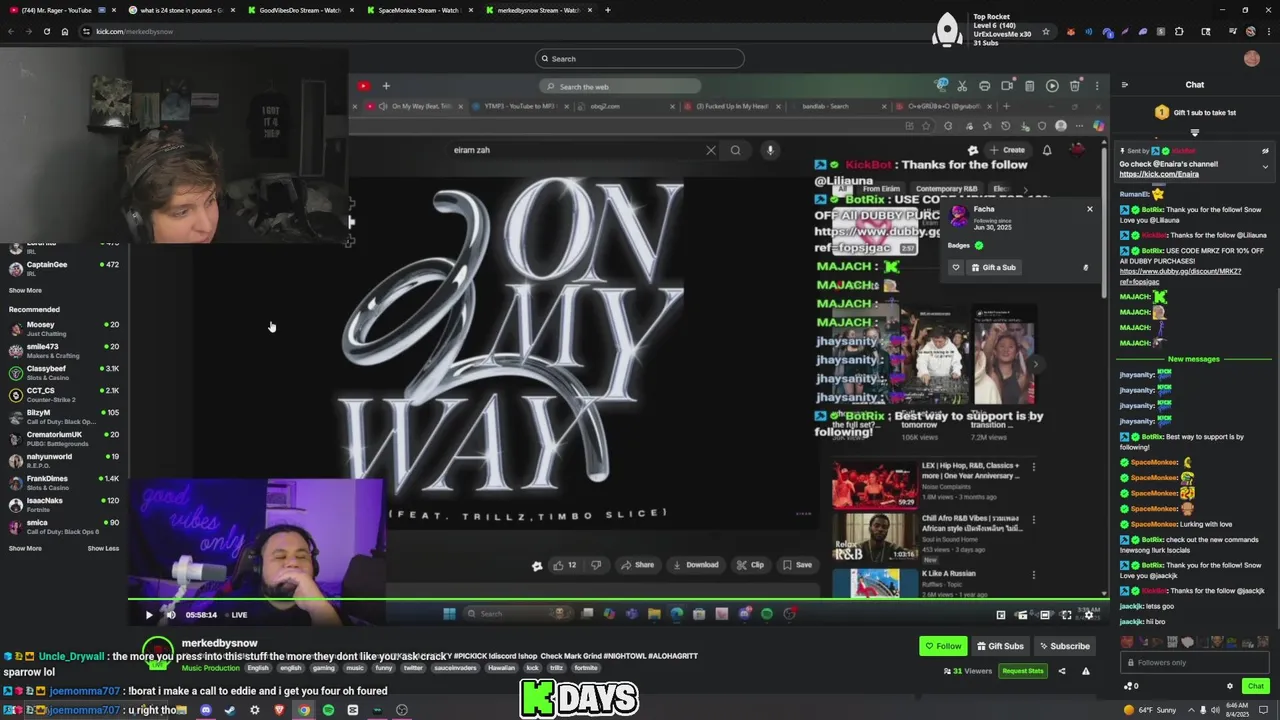The height and width of the screenshot is (720, 1280).
Task: Switch to 24 stone in pounds tab
Action: point(182,10)
